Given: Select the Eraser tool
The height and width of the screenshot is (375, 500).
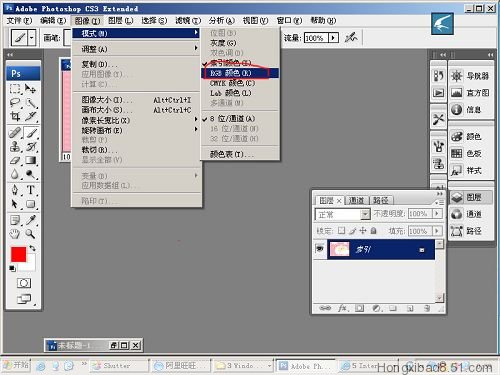Looking at the screenshot, I should (15, 160).
